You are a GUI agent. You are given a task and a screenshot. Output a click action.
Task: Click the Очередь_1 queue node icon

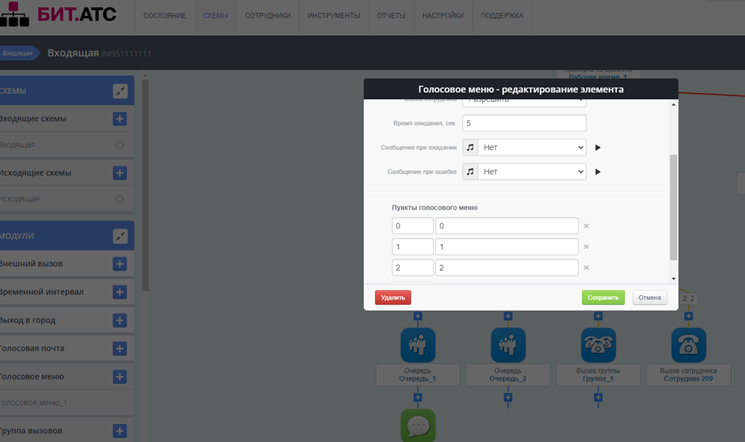pyautogui.click(x=418, y=345)
